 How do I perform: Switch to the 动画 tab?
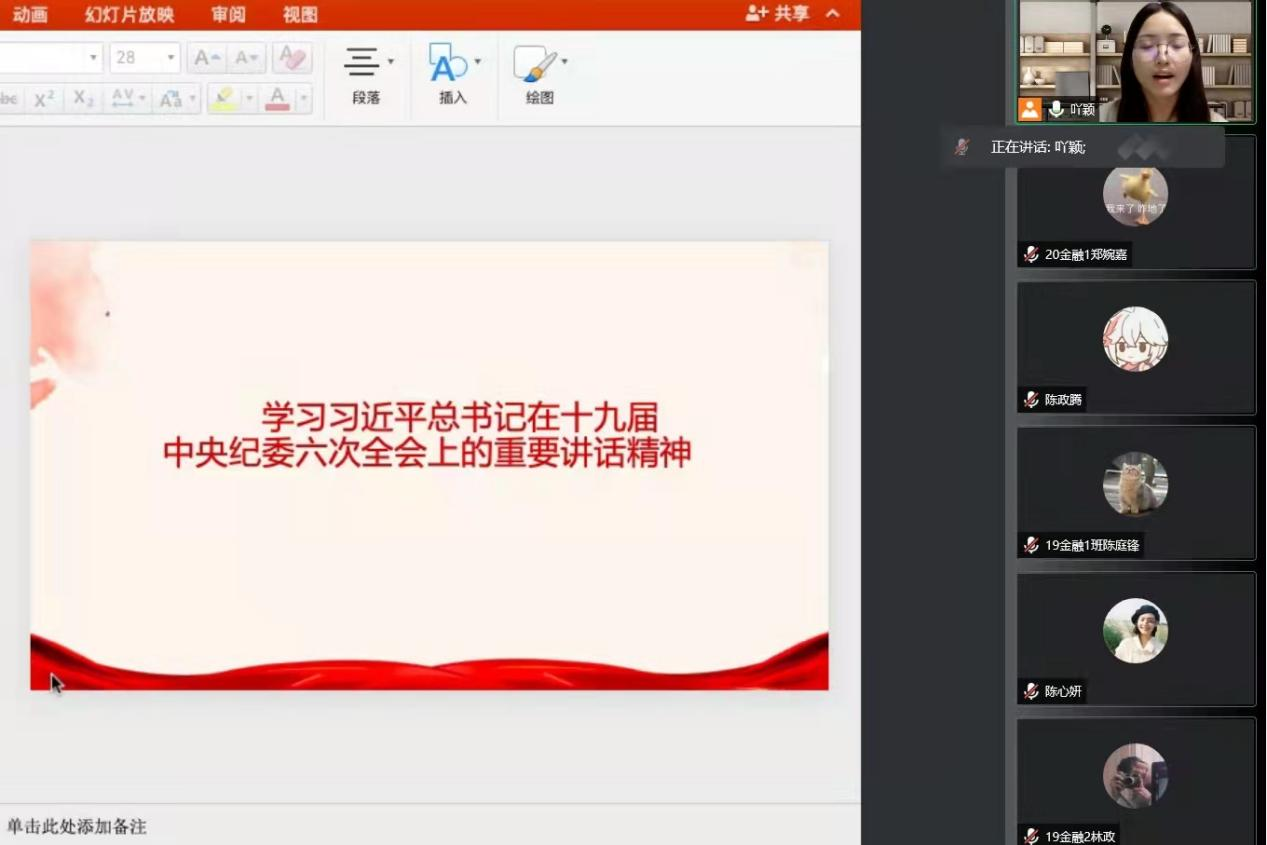pos(30,14)
